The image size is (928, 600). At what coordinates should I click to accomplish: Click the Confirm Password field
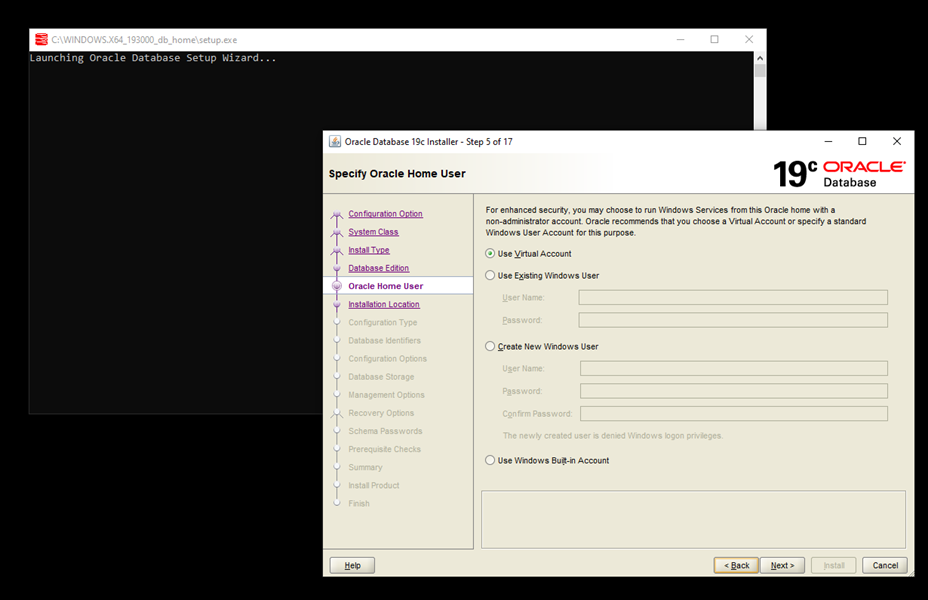click(x=734, y=413)
